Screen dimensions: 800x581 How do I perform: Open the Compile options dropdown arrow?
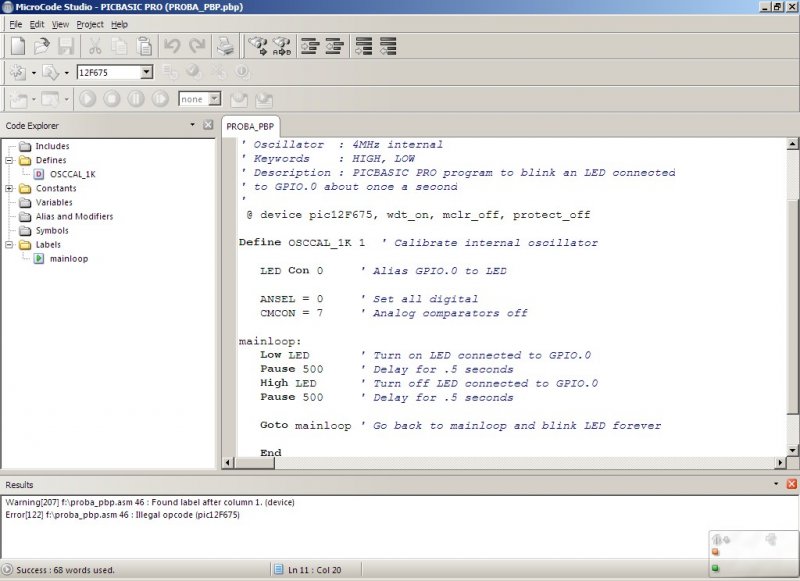click(x=34, y=73)
